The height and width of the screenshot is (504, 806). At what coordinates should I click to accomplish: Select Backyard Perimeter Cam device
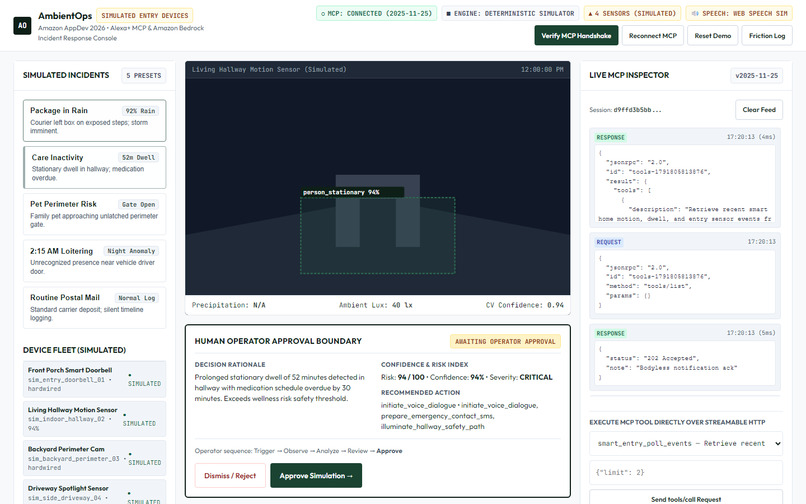coord(95,458)
